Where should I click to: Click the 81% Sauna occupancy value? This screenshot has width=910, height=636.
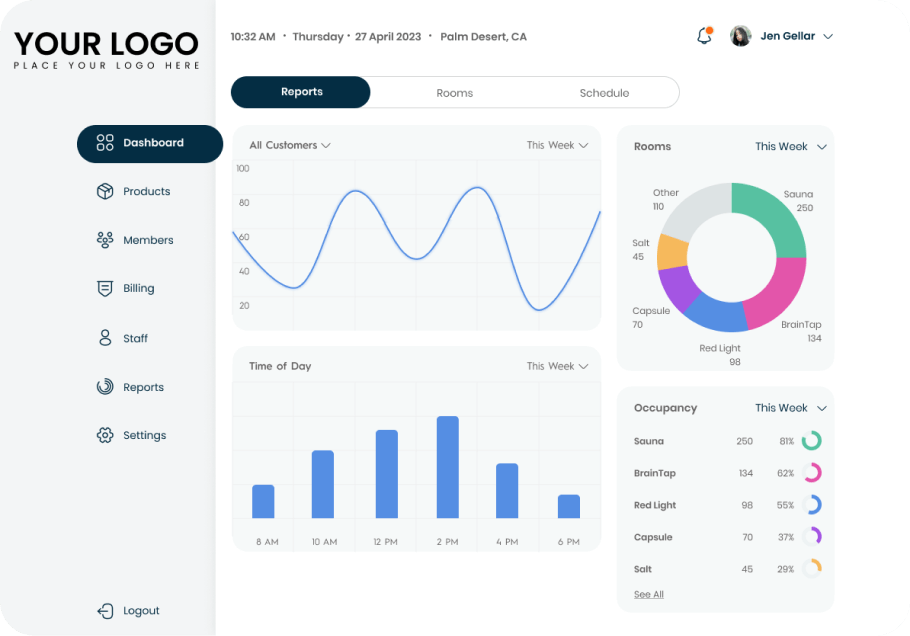click(786, 441)
